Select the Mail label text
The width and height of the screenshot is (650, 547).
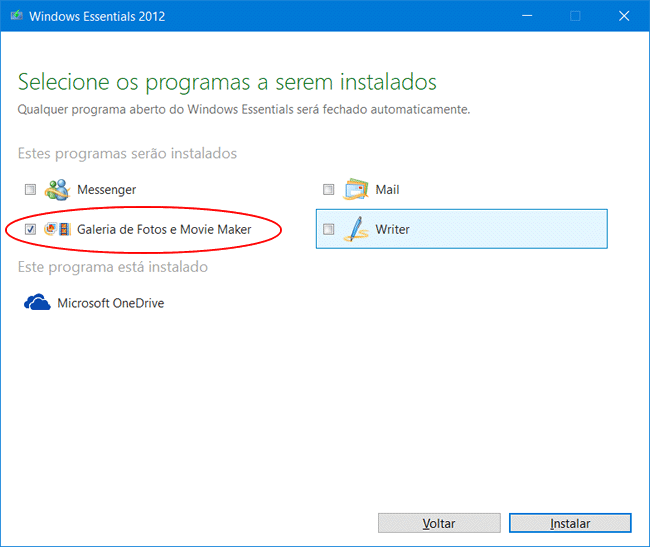(x=387, y=190)
